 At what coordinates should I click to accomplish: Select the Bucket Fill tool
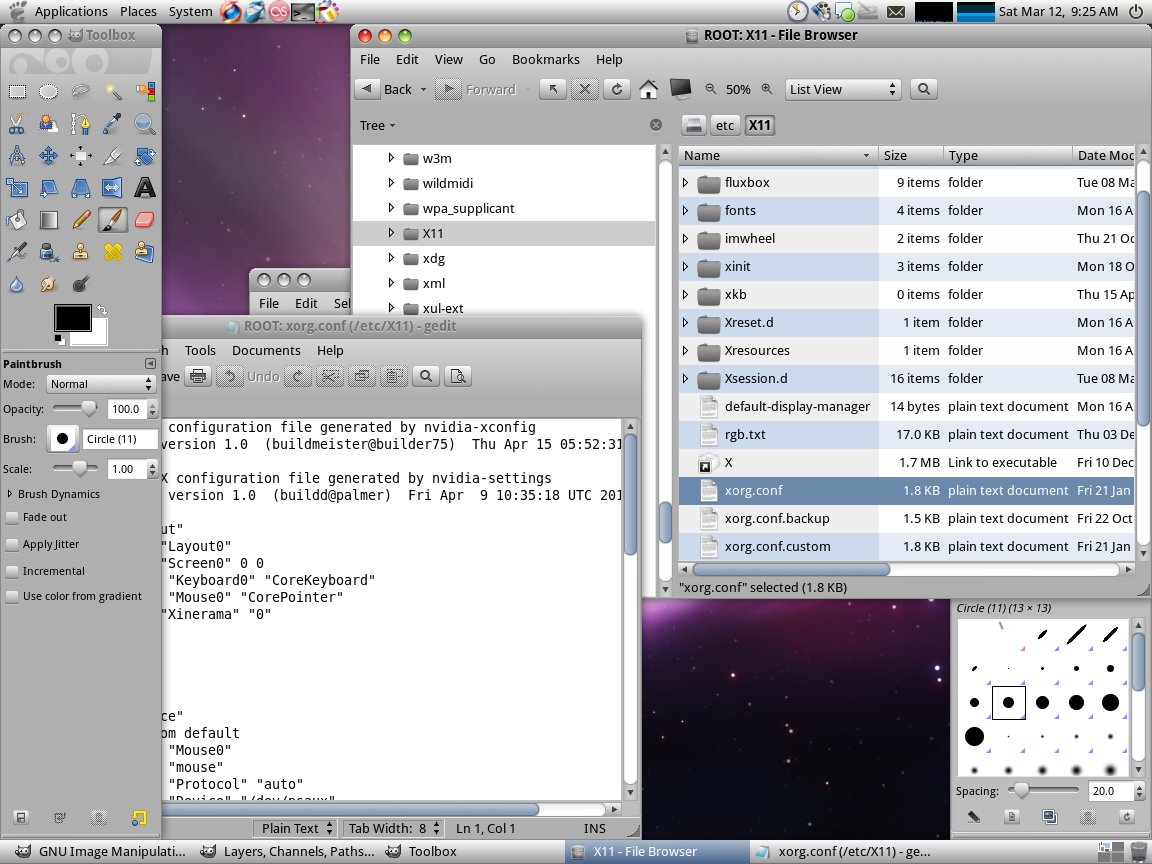pos(17,220)
